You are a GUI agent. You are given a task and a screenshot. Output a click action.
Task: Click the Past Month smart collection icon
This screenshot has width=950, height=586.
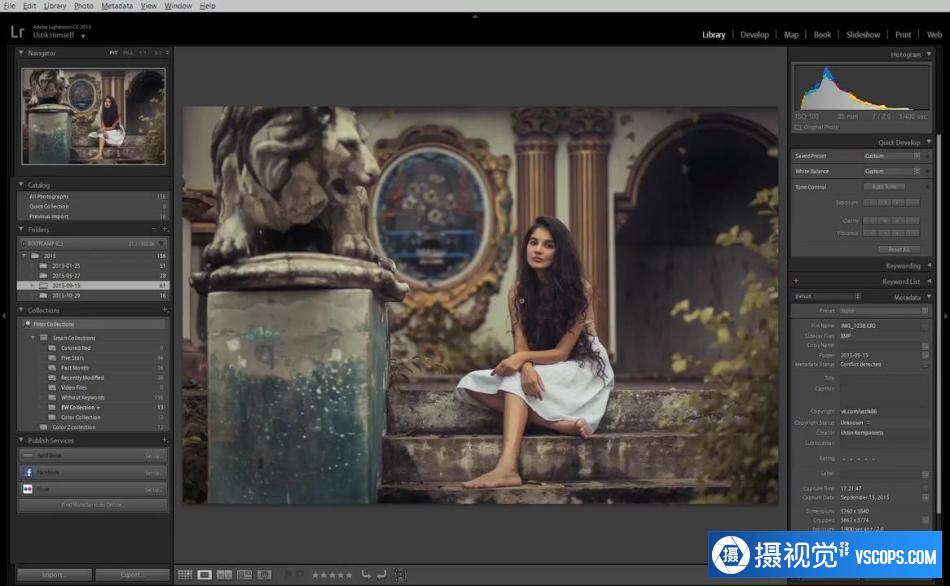click(52, 368)
